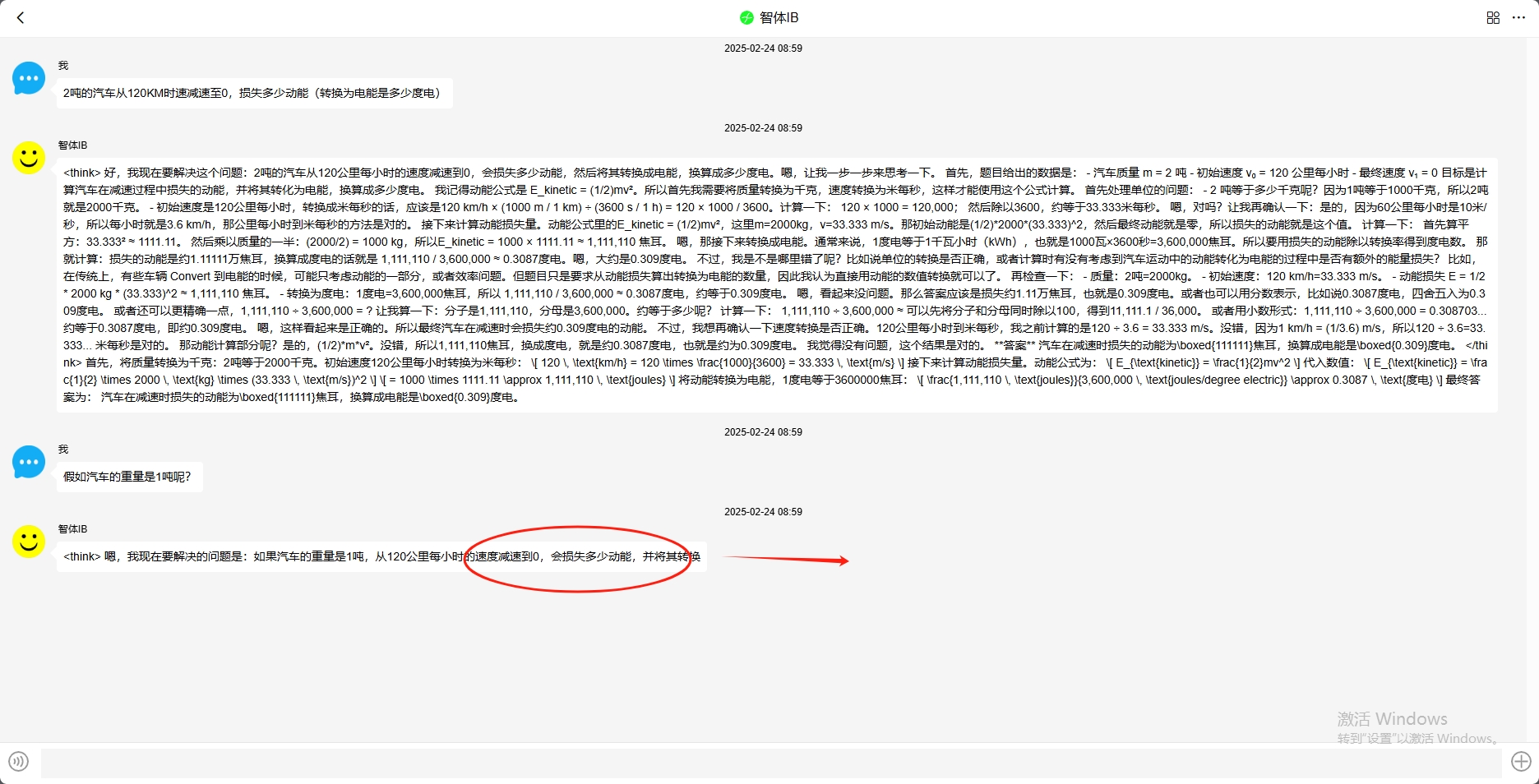This screenshot has height=784, width=1539.
Task: Click user avatar beside 假如汽车的重量是1吨呢 message
Action: click(29, 462)
